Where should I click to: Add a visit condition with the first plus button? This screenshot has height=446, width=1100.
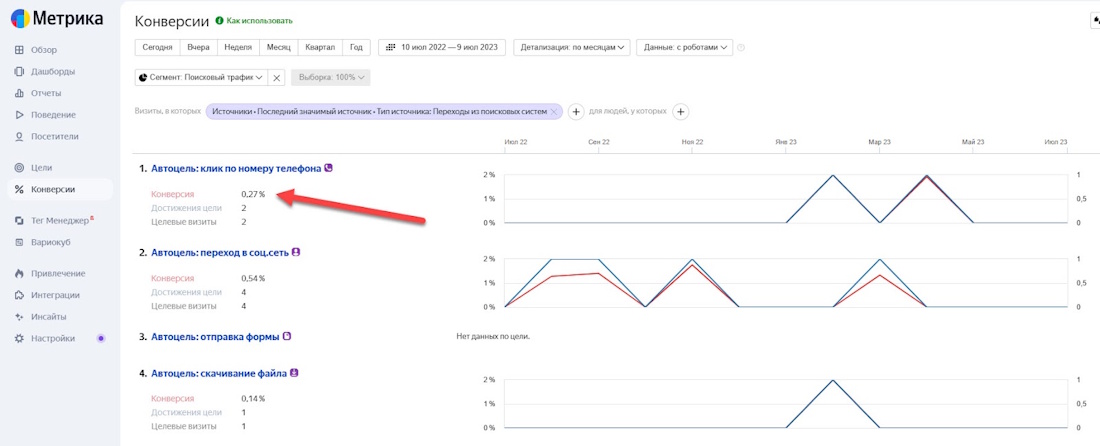pos(576,111)
